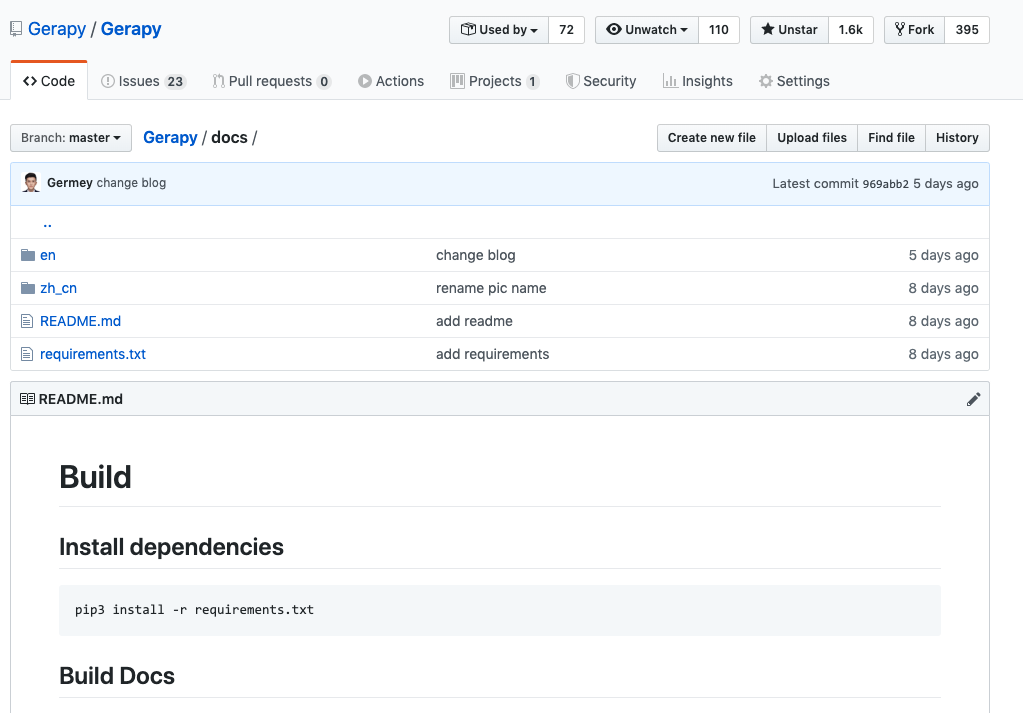Click the '8 days ago' timestamp for README.md
Screen dimensions: 1023x713
pos(943,321)
